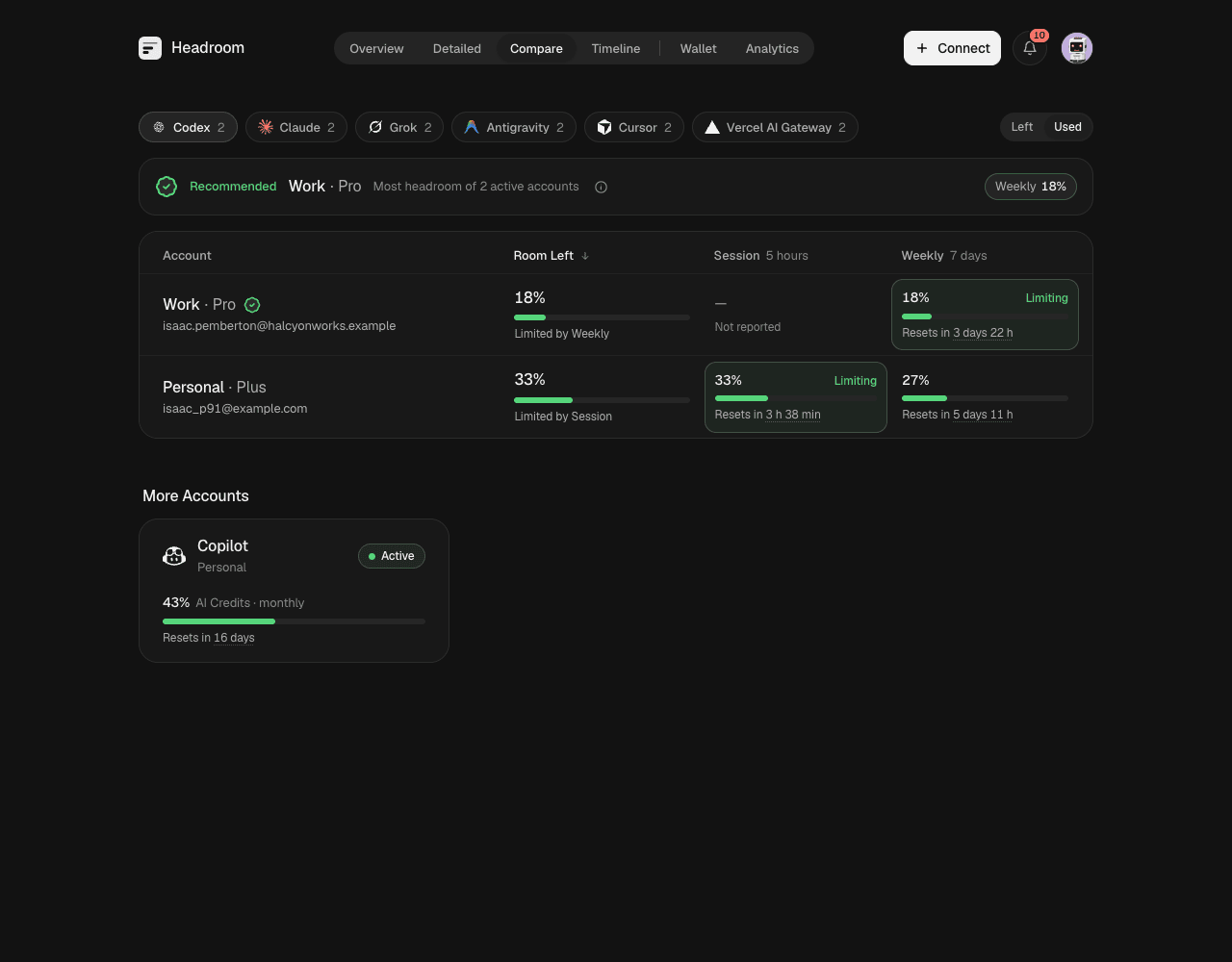The height and width of the screenshot is (962, 1232).
Task: Click the Headroom logo icon
Action: click(x=150, y=48)
